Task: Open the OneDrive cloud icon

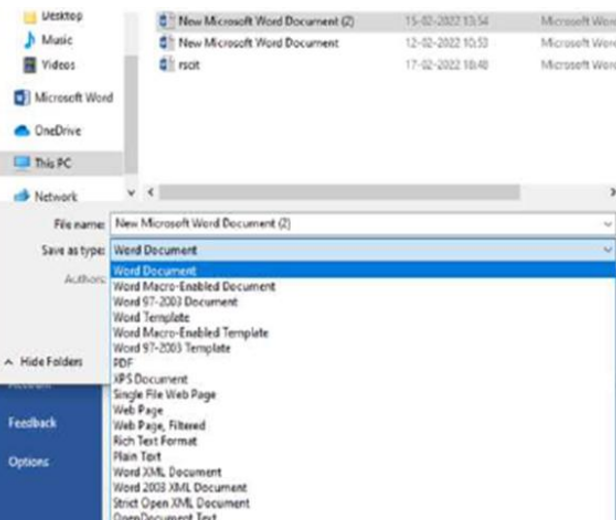Action: point(21,131)
